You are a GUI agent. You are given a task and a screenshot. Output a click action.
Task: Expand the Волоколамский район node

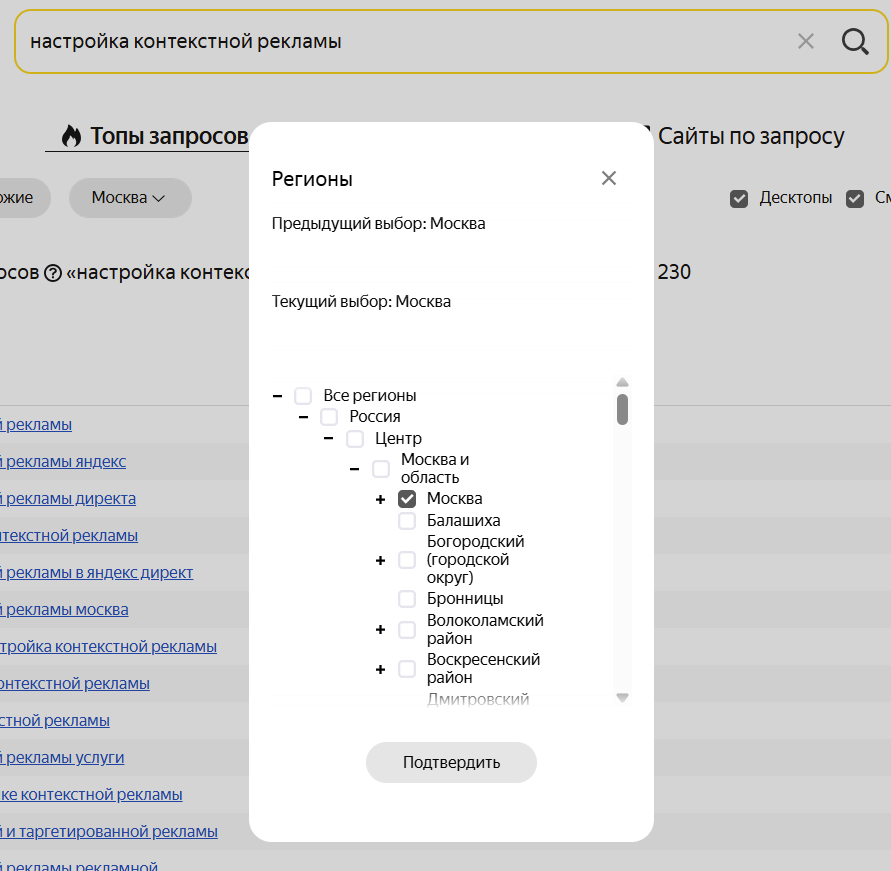point(380,630)
